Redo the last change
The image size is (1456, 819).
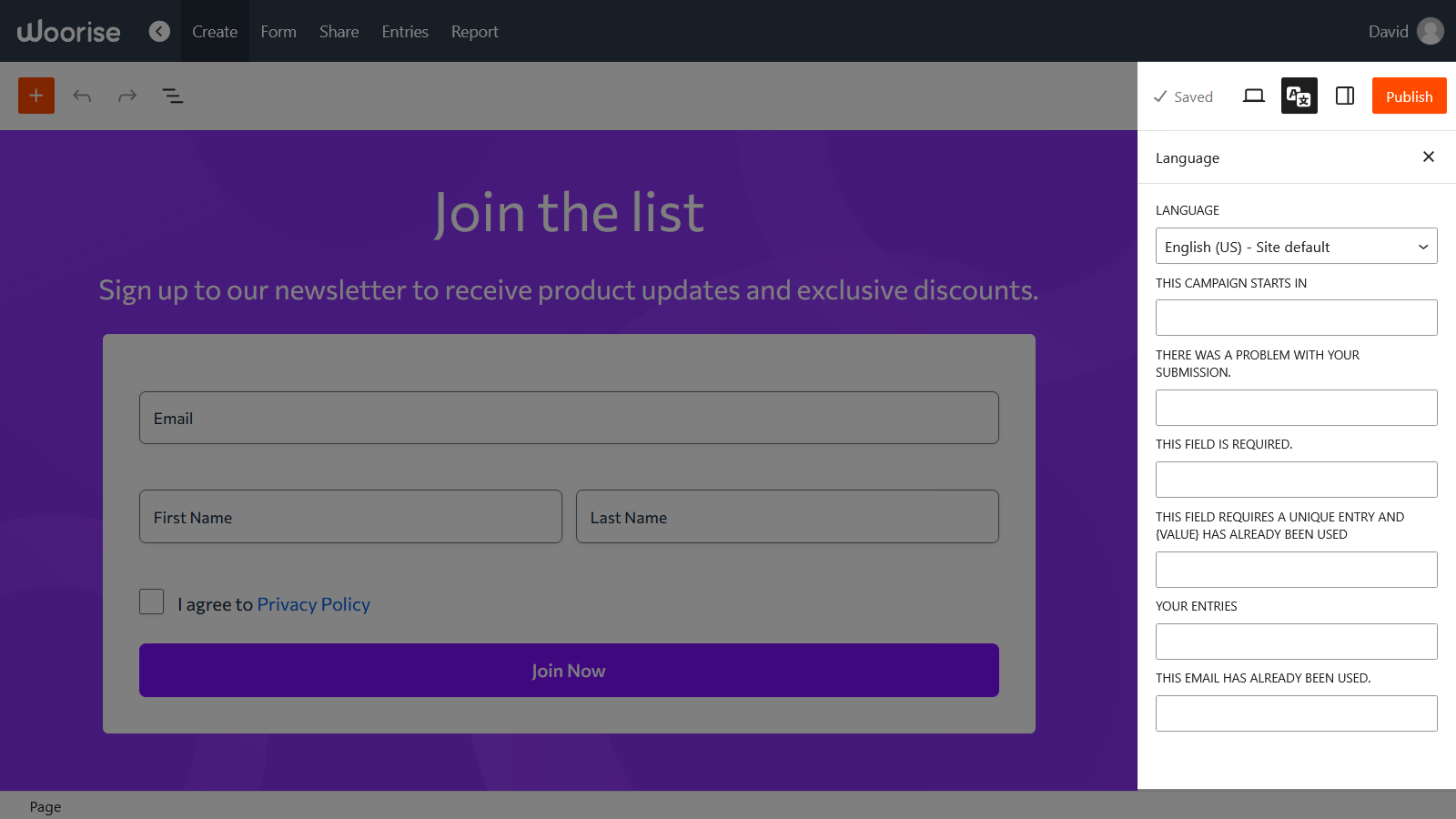[x=127, y=96]
